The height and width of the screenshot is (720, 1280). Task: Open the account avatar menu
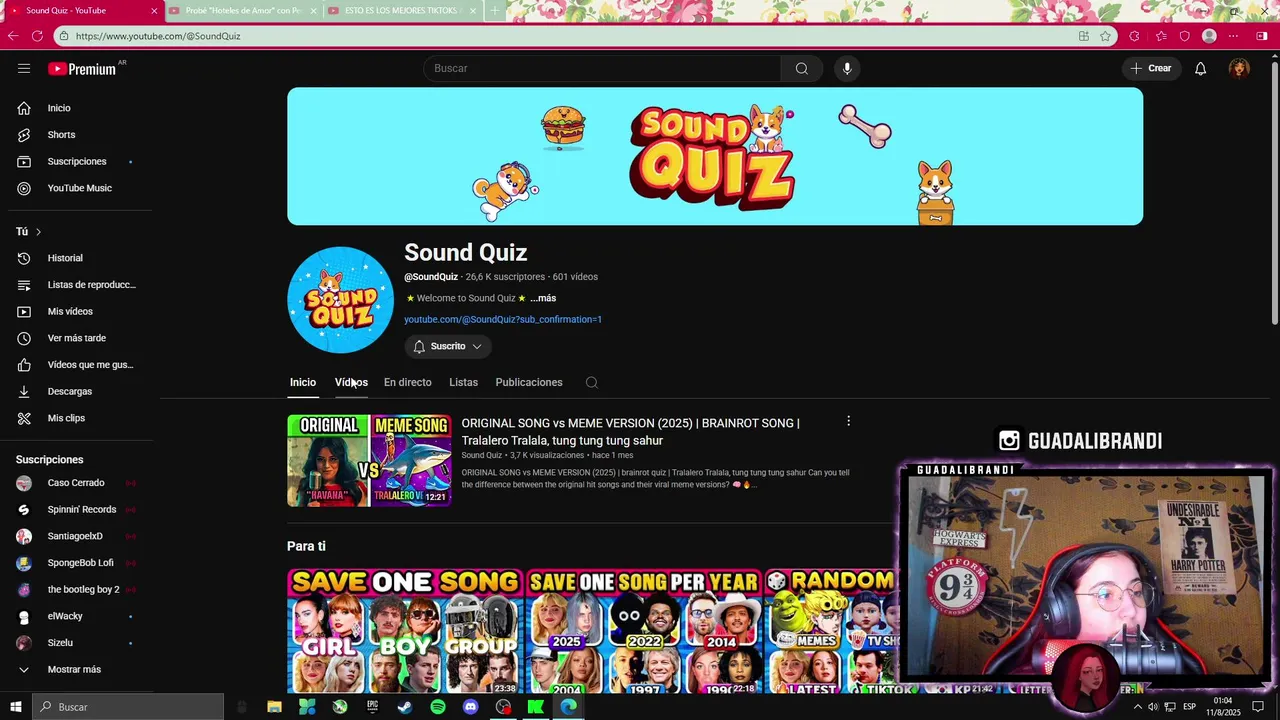pyautogui.click(x=1239, y=68)
